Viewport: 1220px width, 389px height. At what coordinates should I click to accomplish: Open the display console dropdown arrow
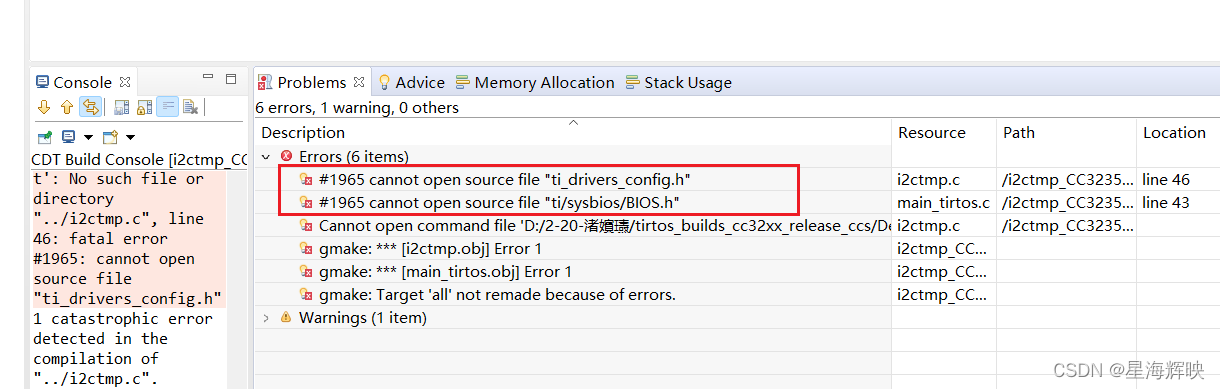coord(88,137)
